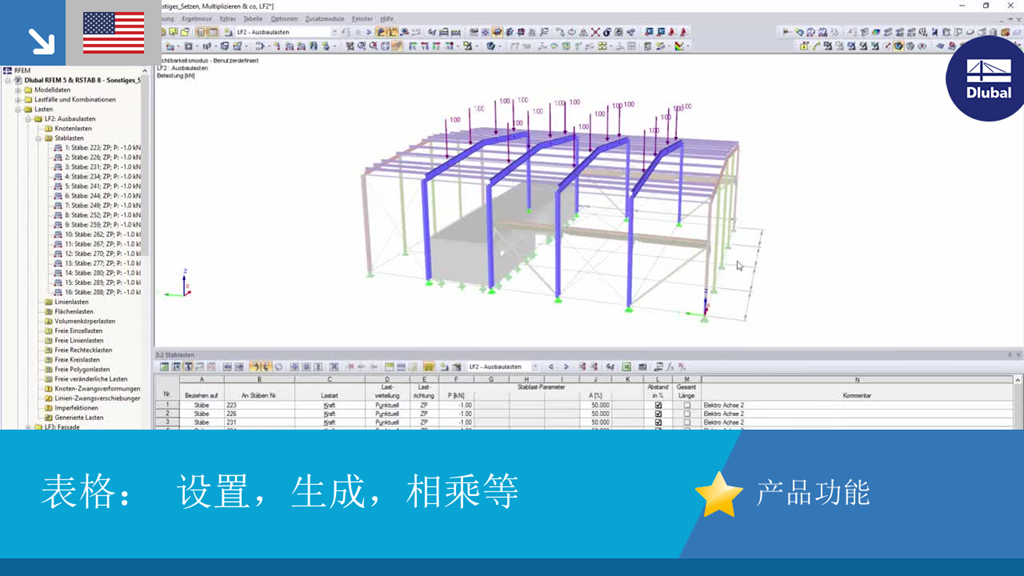Click the highlighted blue check icon in right toolbar
Image resolution: width=1024 pixels, height=576 pixels.
[899, 46]
